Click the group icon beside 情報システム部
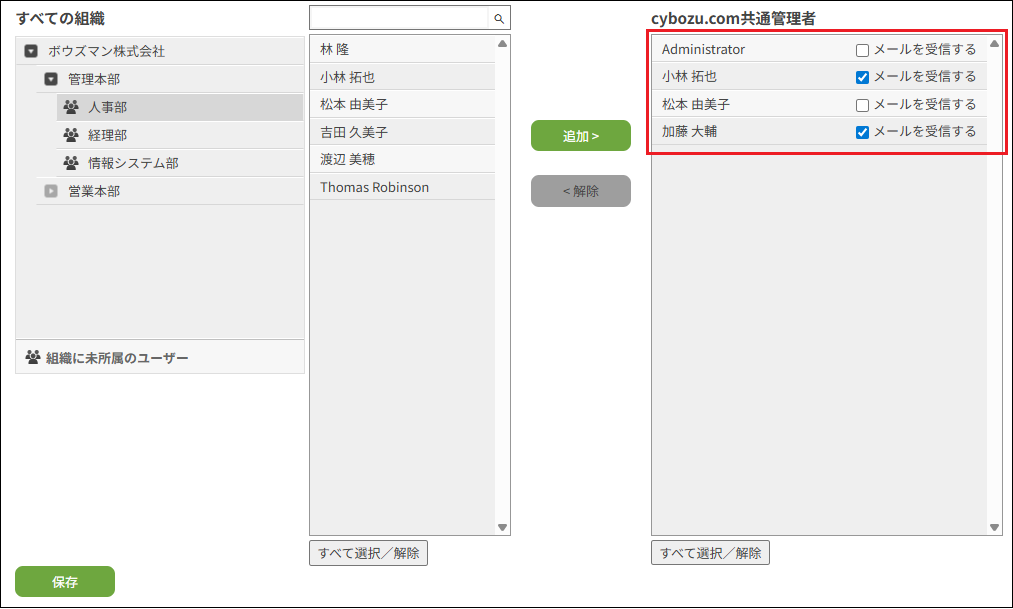 [x=71, y=163]
